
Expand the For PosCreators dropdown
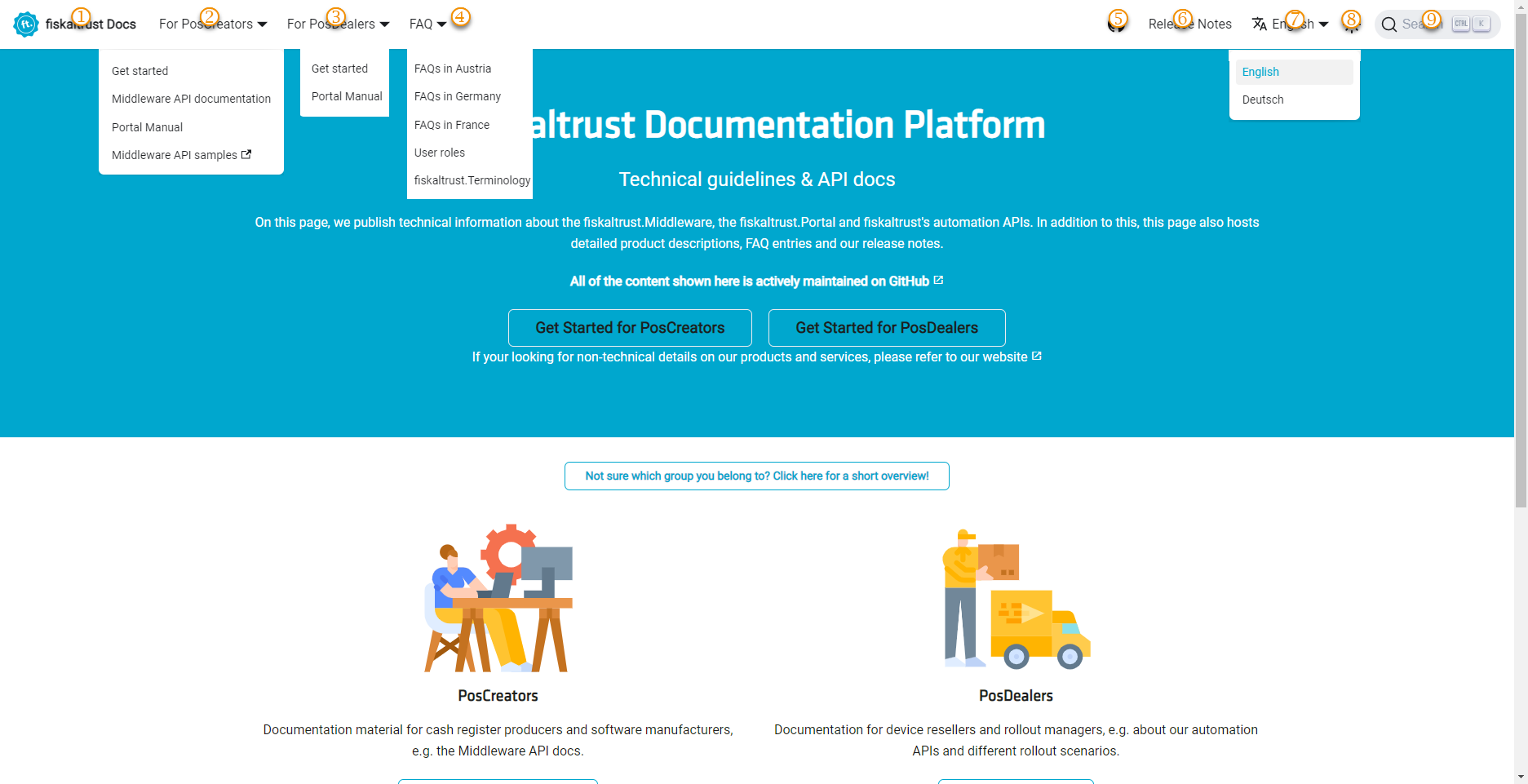tap(213, 24)
